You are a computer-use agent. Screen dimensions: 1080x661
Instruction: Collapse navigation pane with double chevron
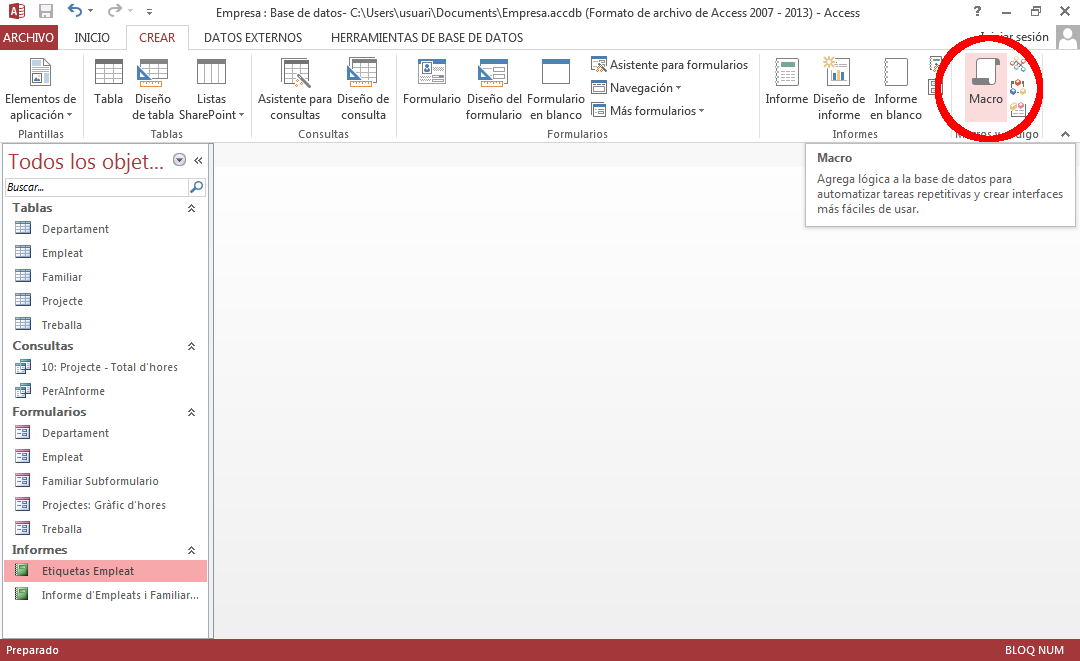(x=198, y=160)
